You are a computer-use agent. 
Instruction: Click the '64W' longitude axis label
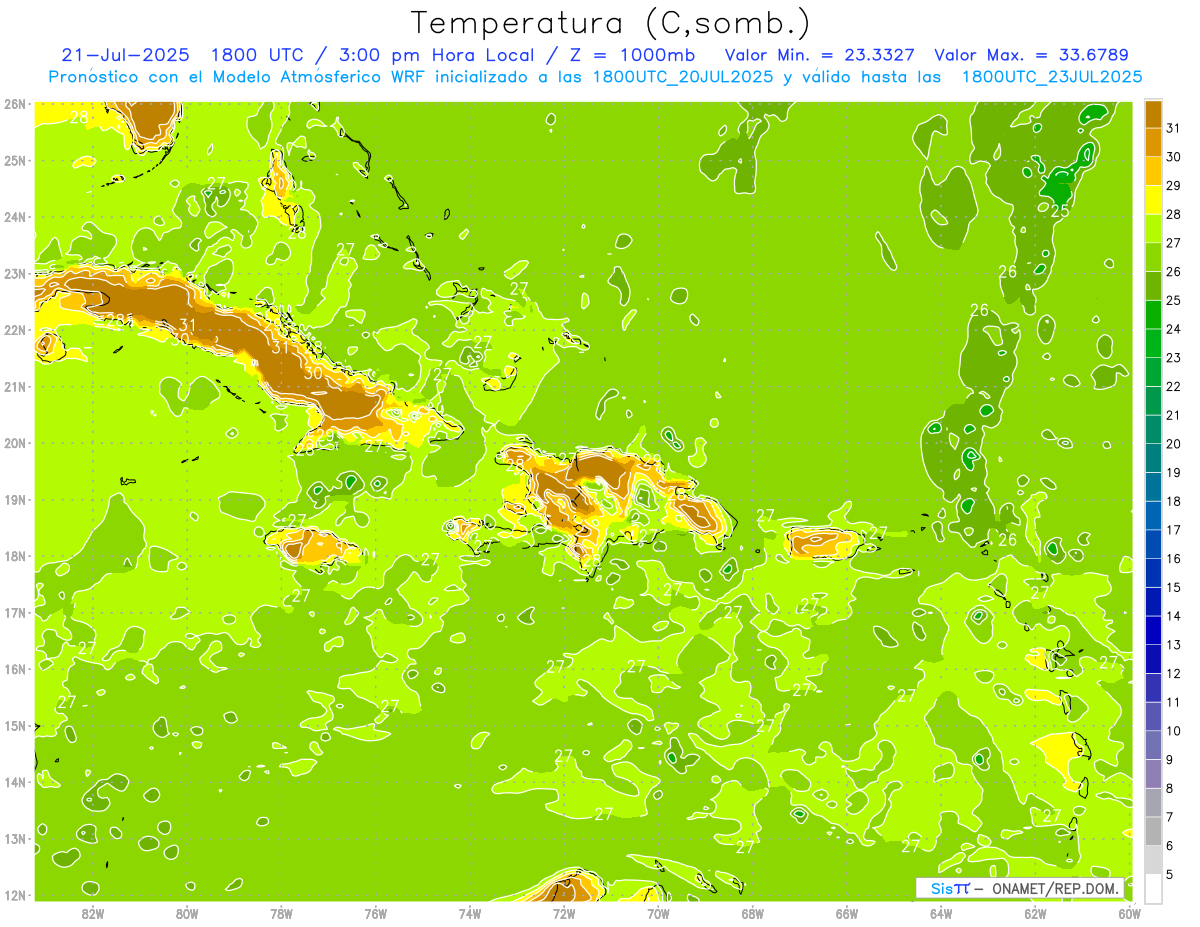point(941,913)
